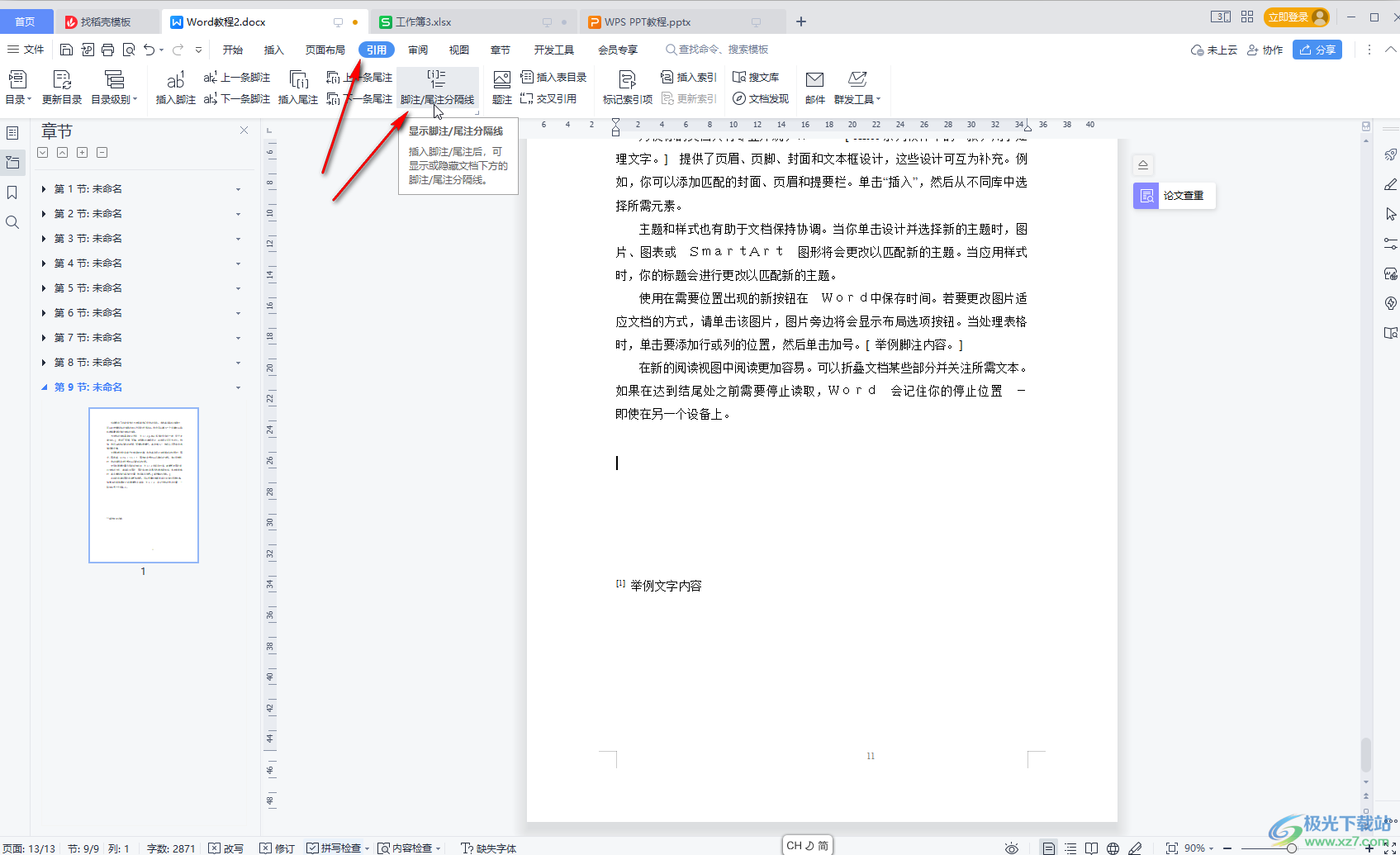Image resolution: width=1400 pixels, height=855 pixels.
Task: Open a new tab with plus button
Action: pos(800,21)
